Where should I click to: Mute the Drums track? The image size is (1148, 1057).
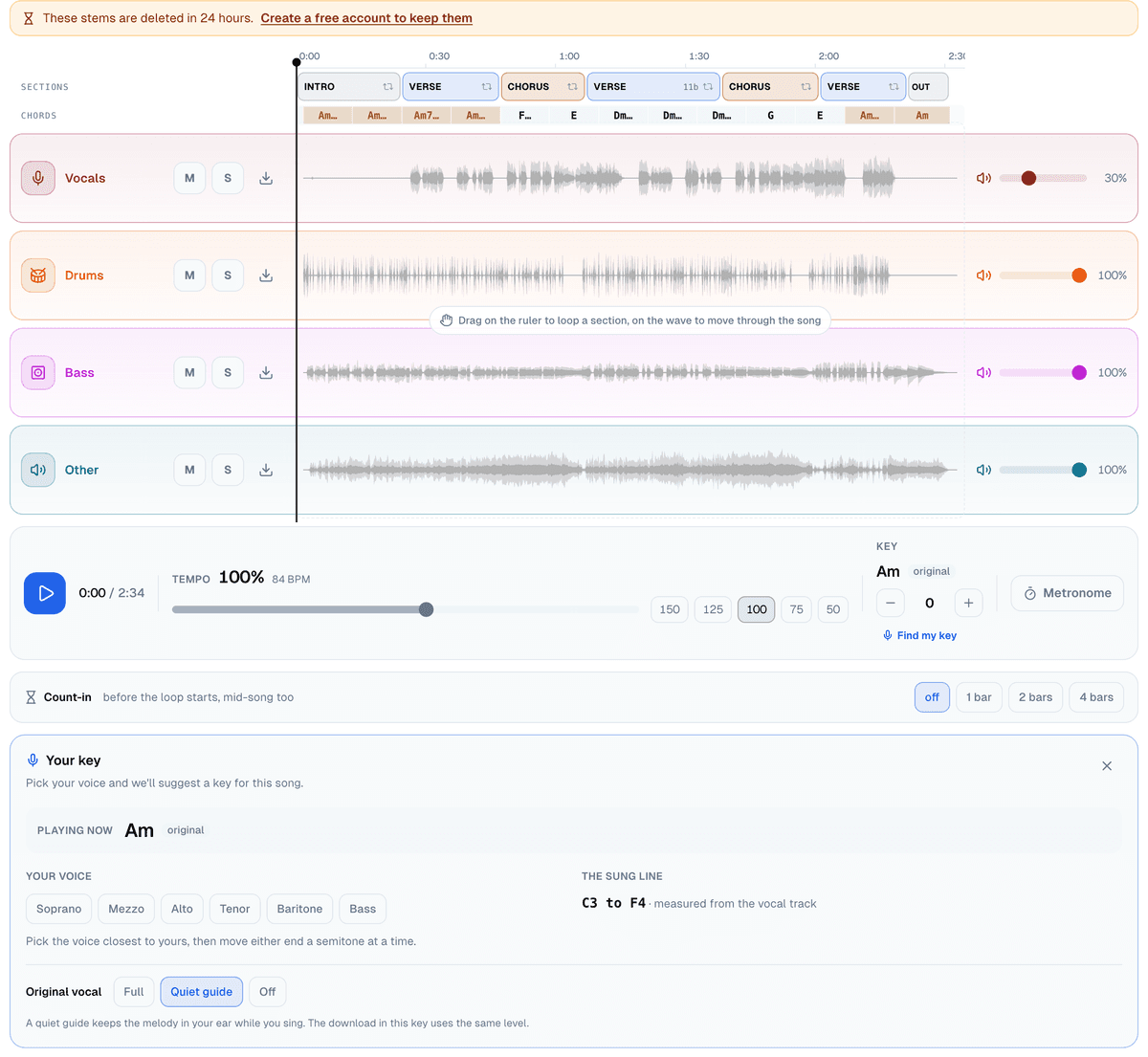(189, 275)
